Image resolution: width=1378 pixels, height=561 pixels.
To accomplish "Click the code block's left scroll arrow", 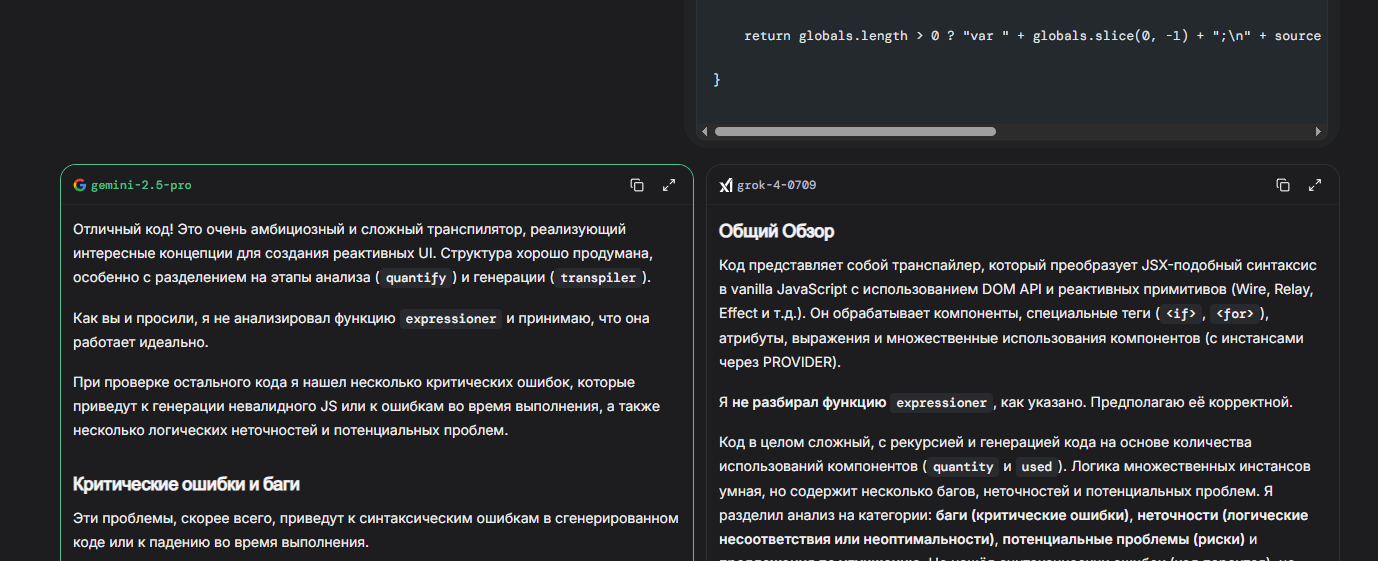I will point(704,131).
